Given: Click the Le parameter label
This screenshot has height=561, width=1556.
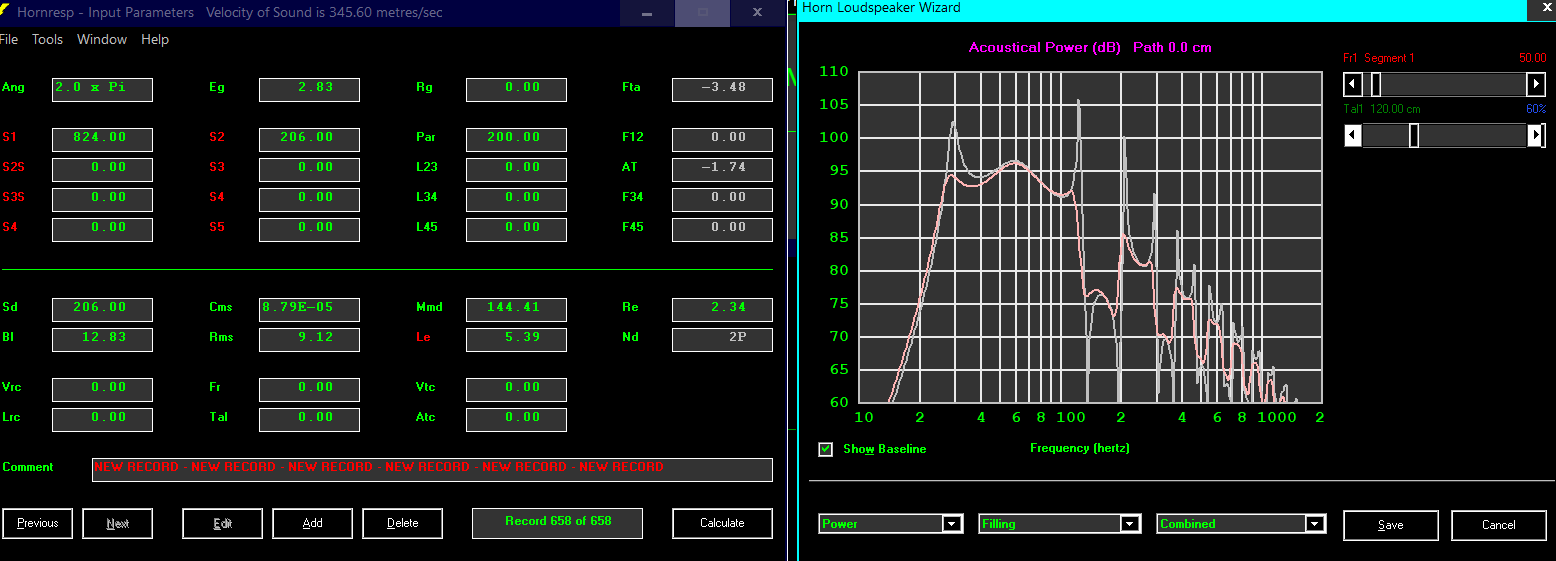Looking at the screenshot, I should 423,337.
